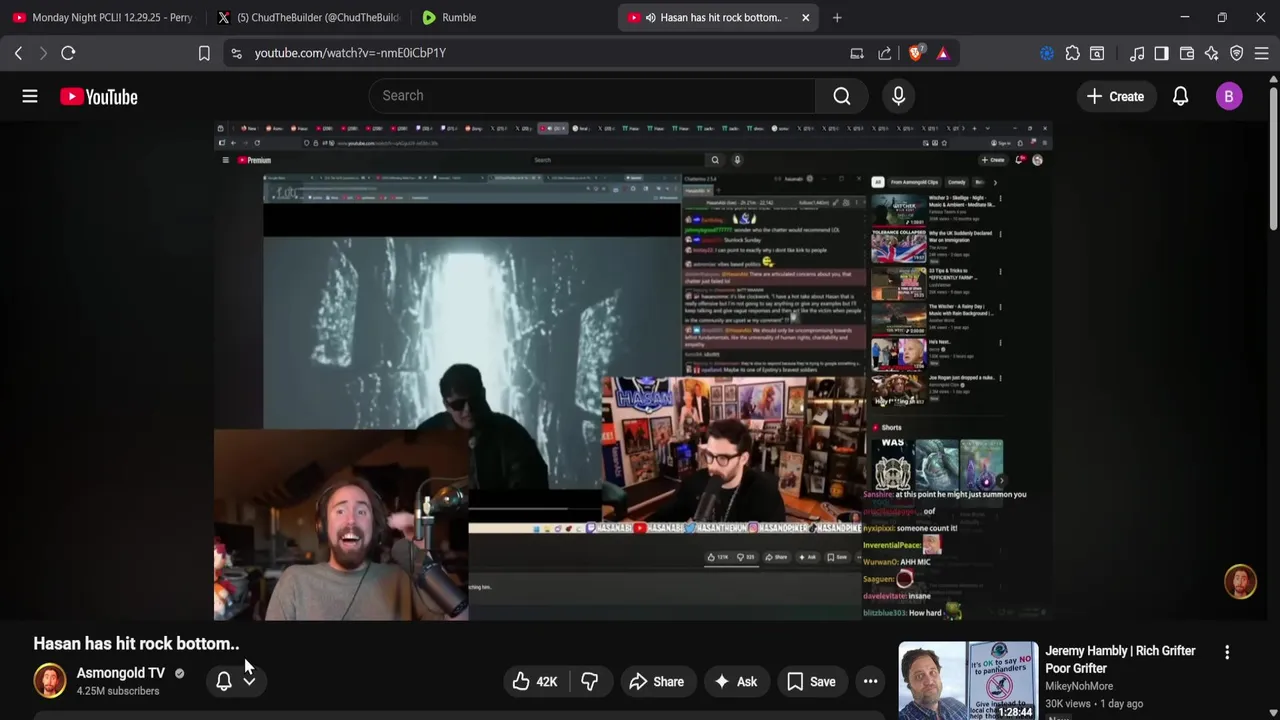Click the Create button
Screen dimensions: 1280x720
point(1115,96)
